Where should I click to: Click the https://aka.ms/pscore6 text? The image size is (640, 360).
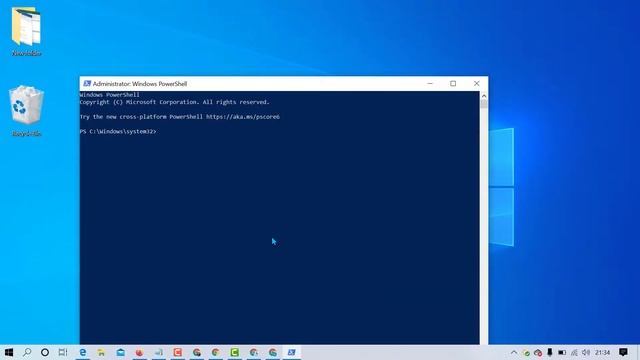(x=243, y=117)
